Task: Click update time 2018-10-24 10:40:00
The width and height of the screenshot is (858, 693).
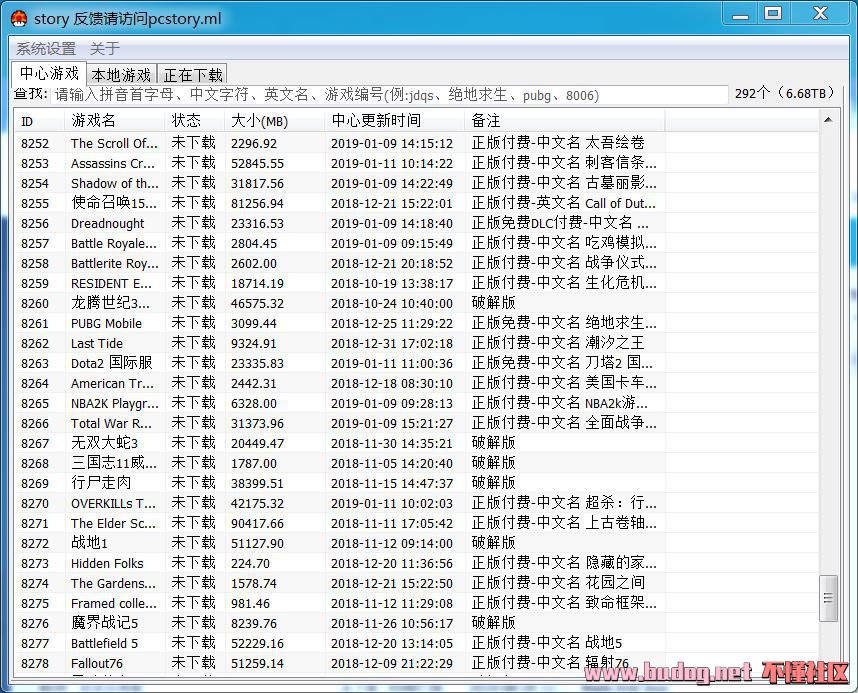Action: (392, 303)
